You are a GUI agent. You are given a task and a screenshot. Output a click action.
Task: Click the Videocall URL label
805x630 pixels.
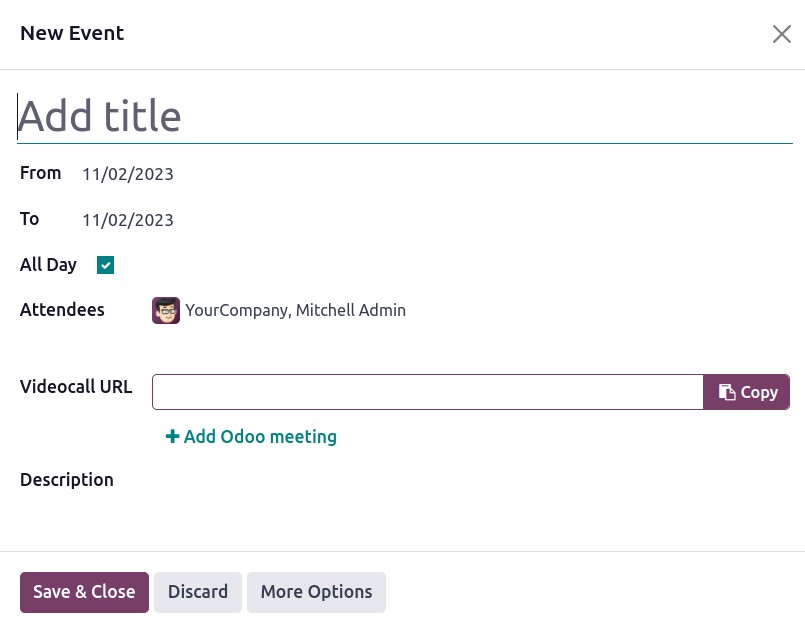pos(76,387)
